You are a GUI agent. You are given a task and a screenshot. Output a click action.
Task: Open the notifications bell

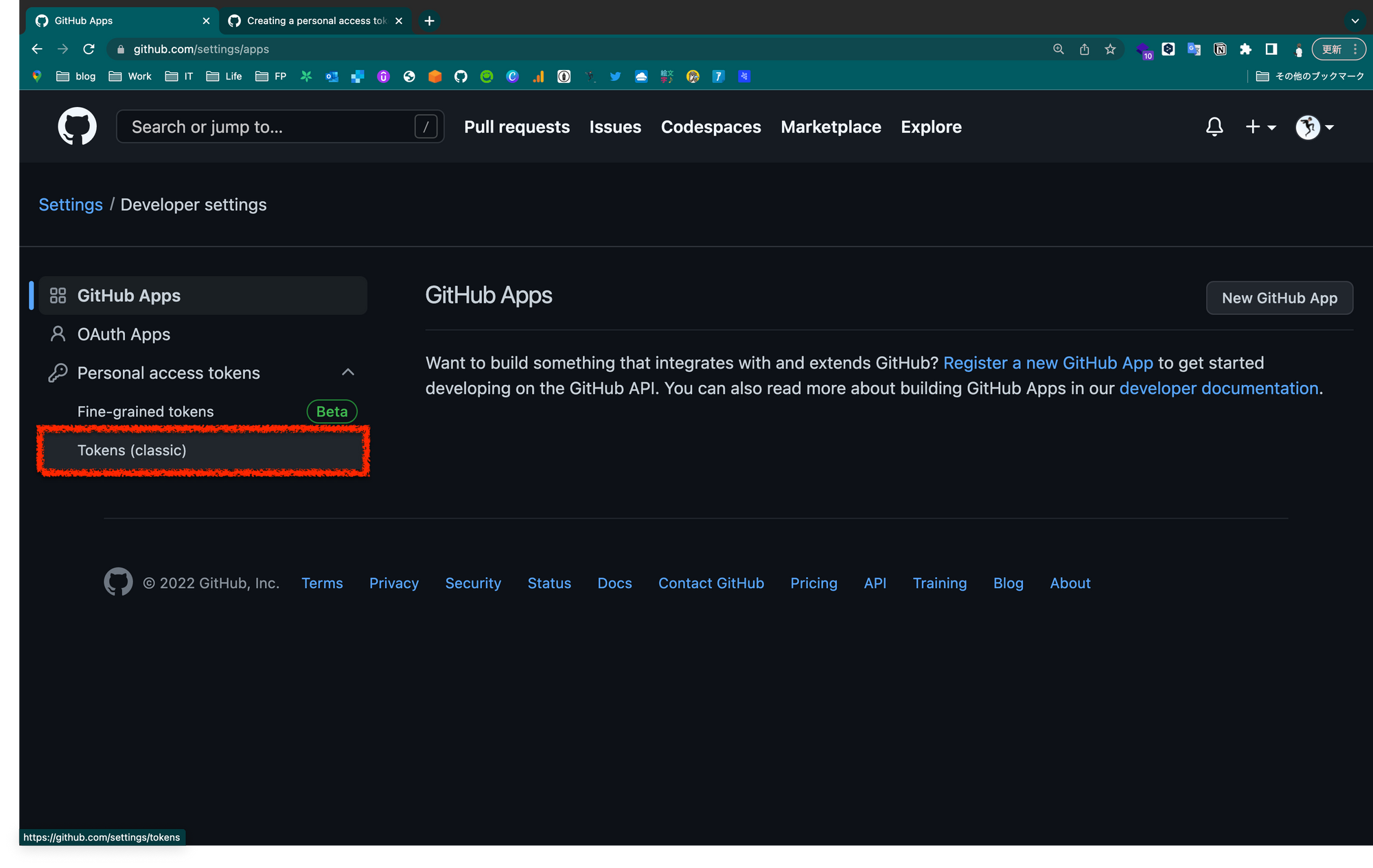pos(1214,127)
